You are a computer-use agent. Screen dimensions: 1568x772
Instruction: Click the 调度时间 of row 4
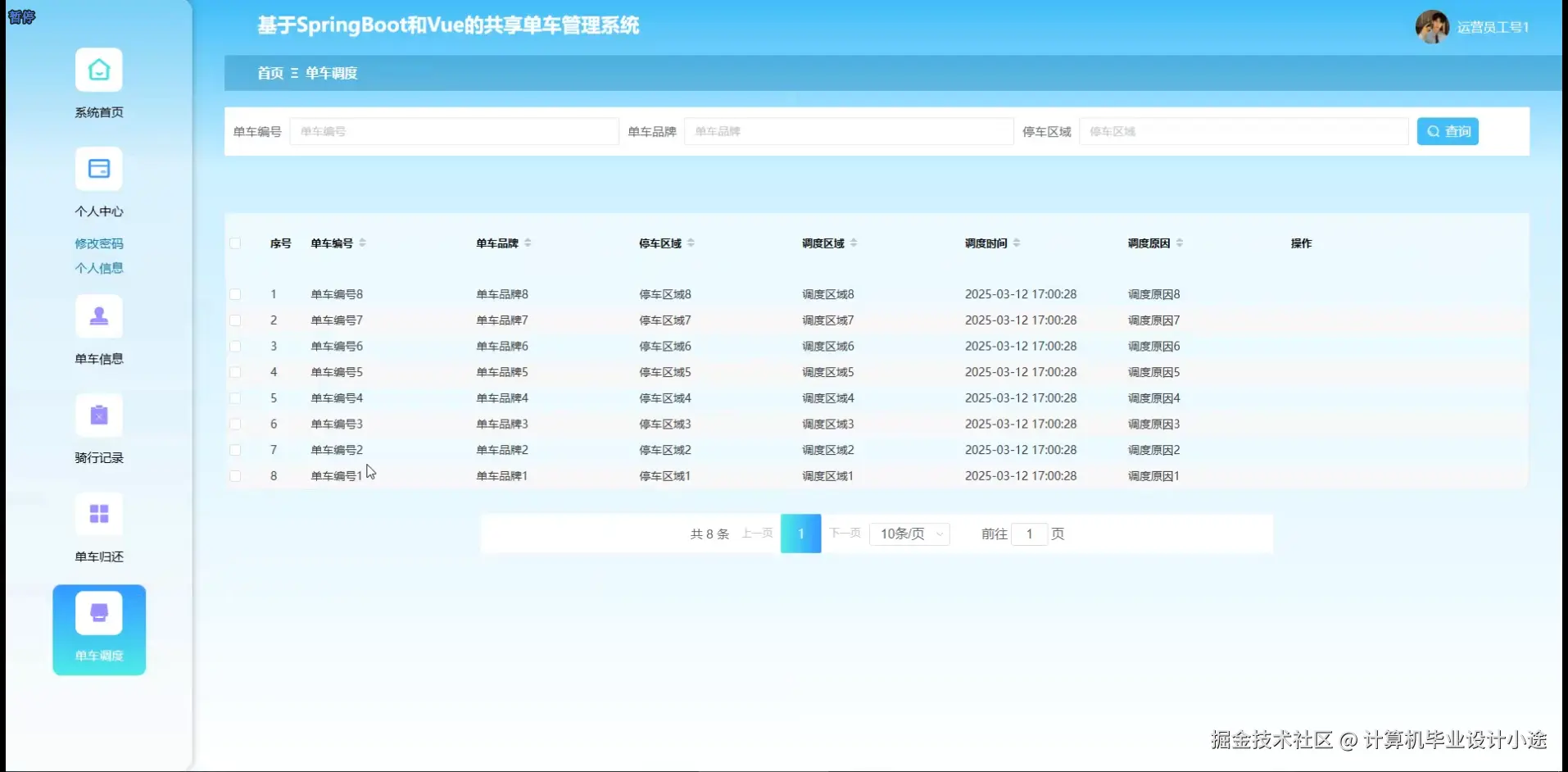point(1021,372)
